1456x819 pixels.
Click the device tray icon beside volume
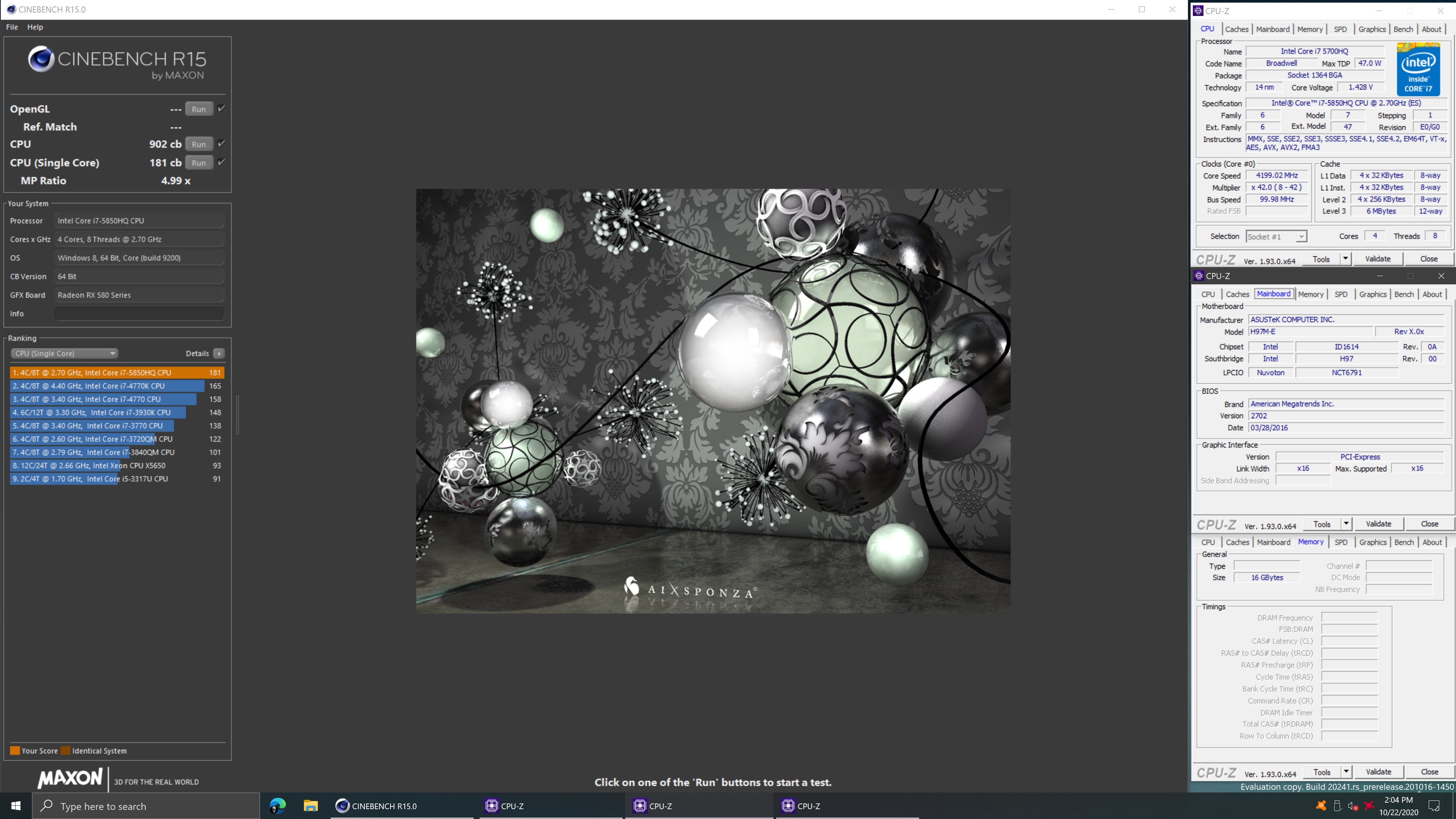(x=1337, y=806)
